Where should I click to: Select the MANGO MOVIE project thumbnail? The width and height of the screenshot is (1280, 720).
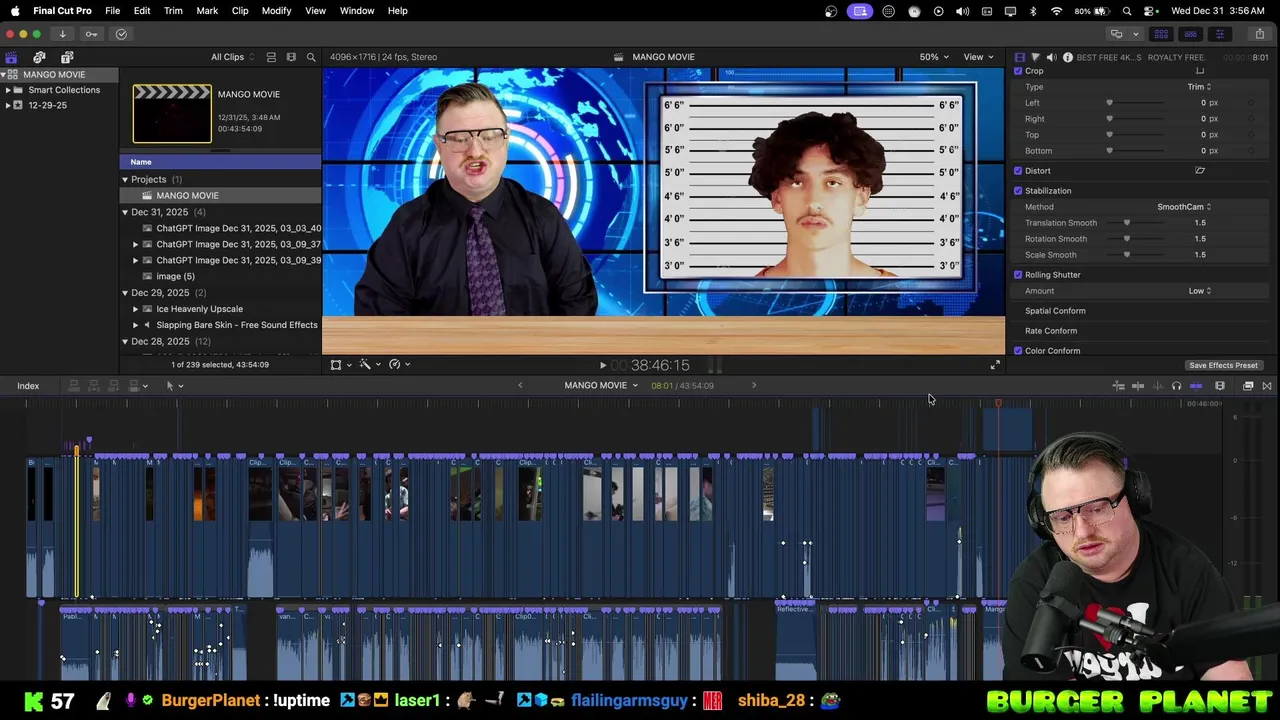coord(172,114)
